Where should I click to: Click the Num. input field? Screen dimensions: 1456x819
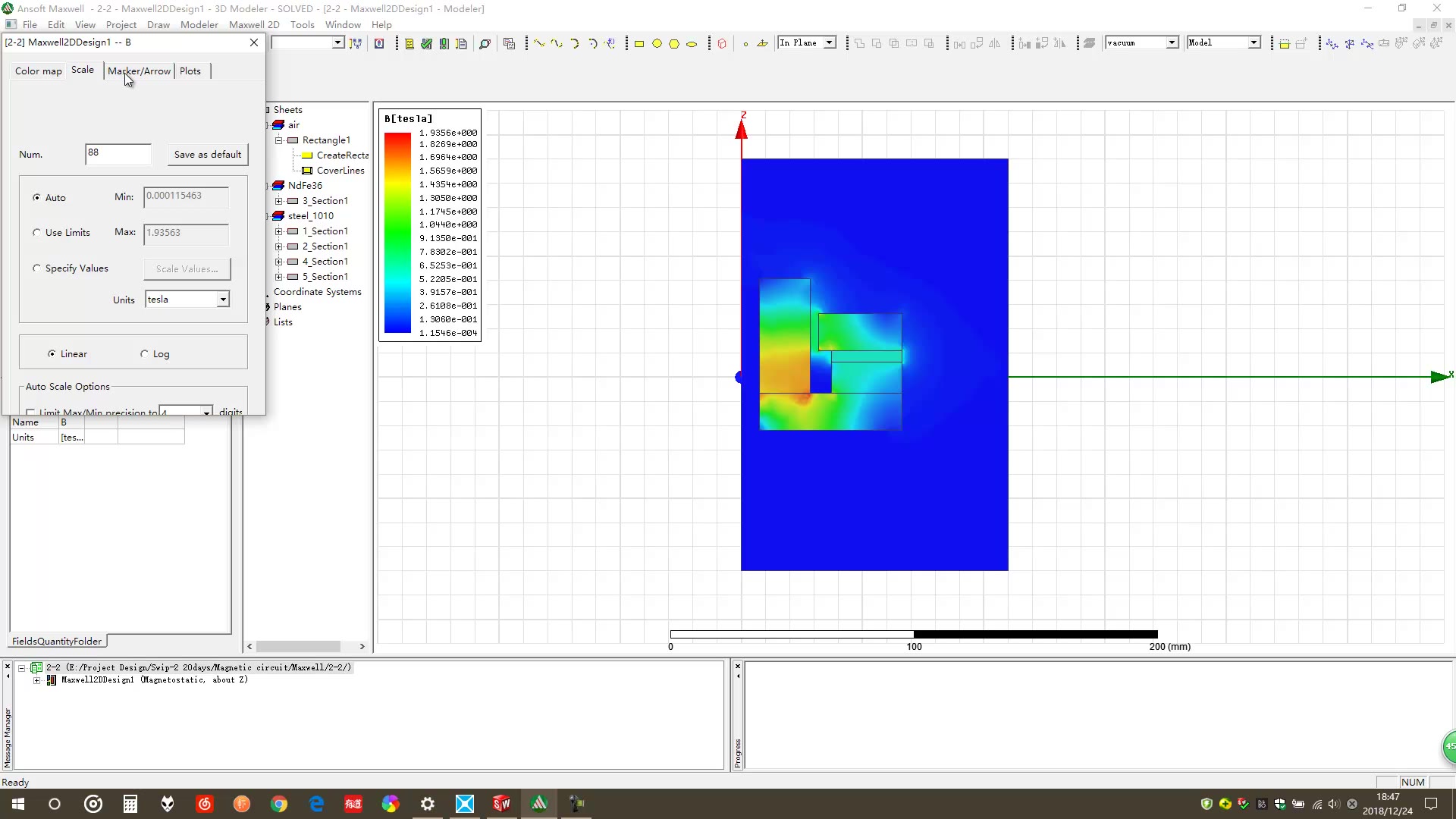tap(118, 154)
